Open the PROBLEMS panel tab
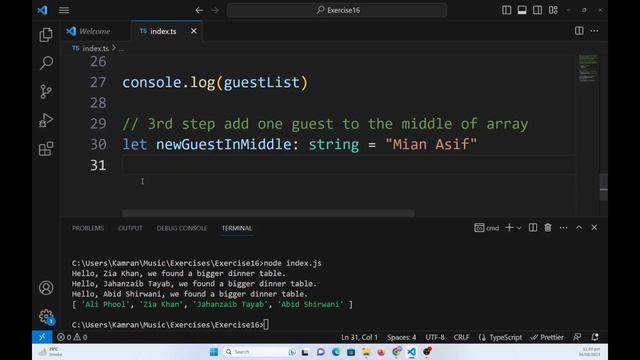 [x=88, y=228]
